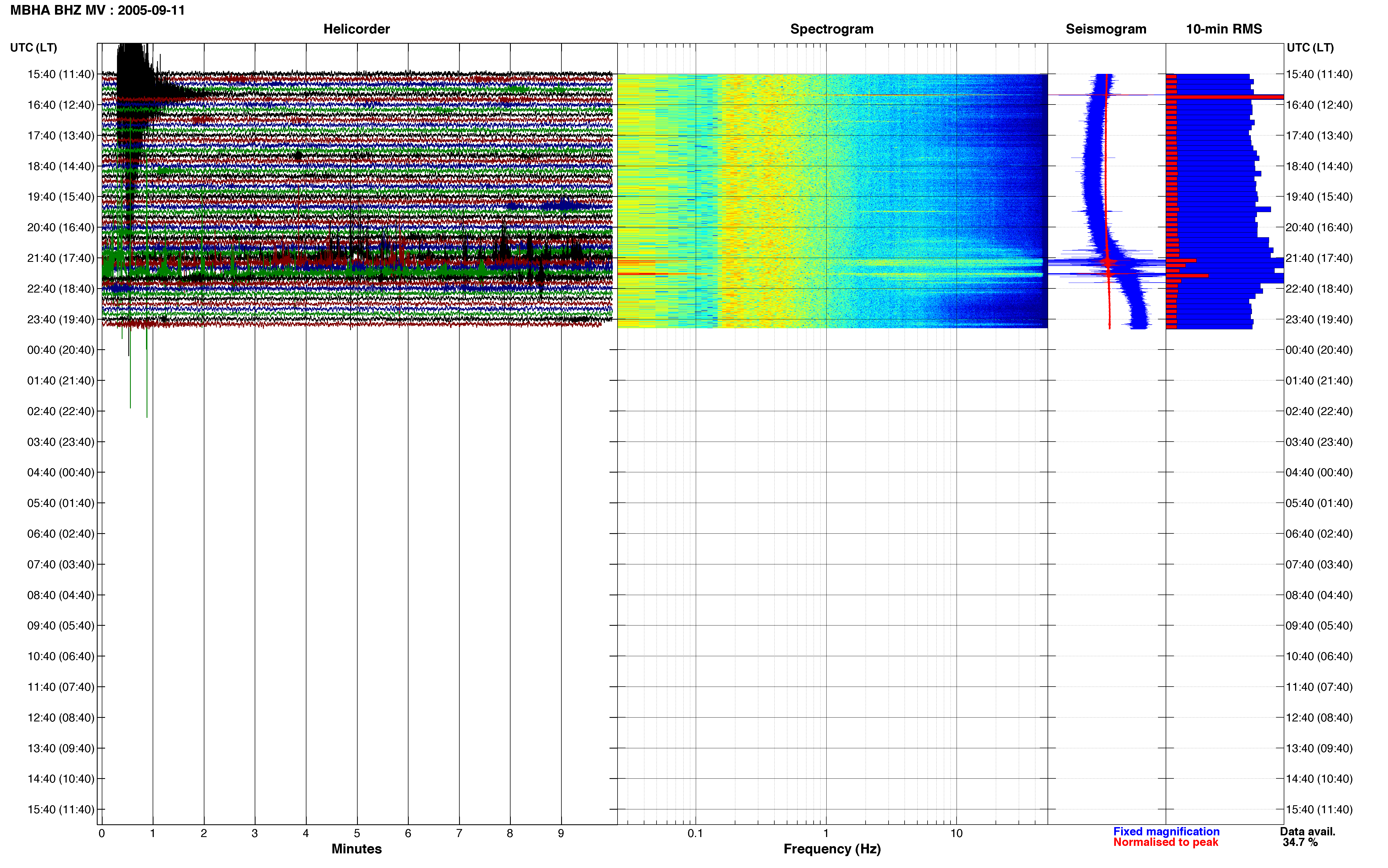
Task: Click the right 'UTC (LT)' axis label
Action: click(1310, 48)
